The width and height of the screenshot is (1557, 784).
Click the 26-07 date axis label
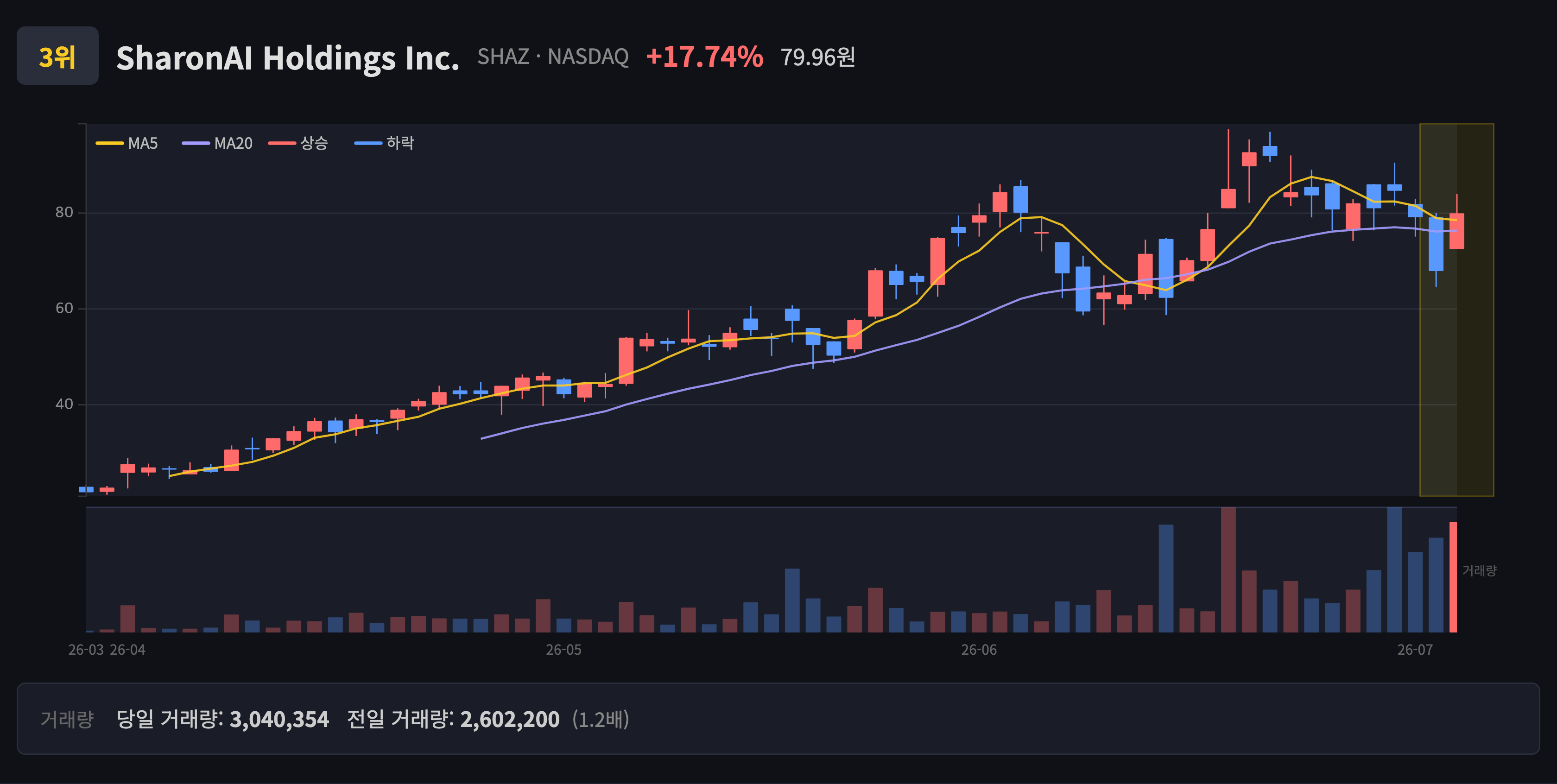coord(1415,650)
